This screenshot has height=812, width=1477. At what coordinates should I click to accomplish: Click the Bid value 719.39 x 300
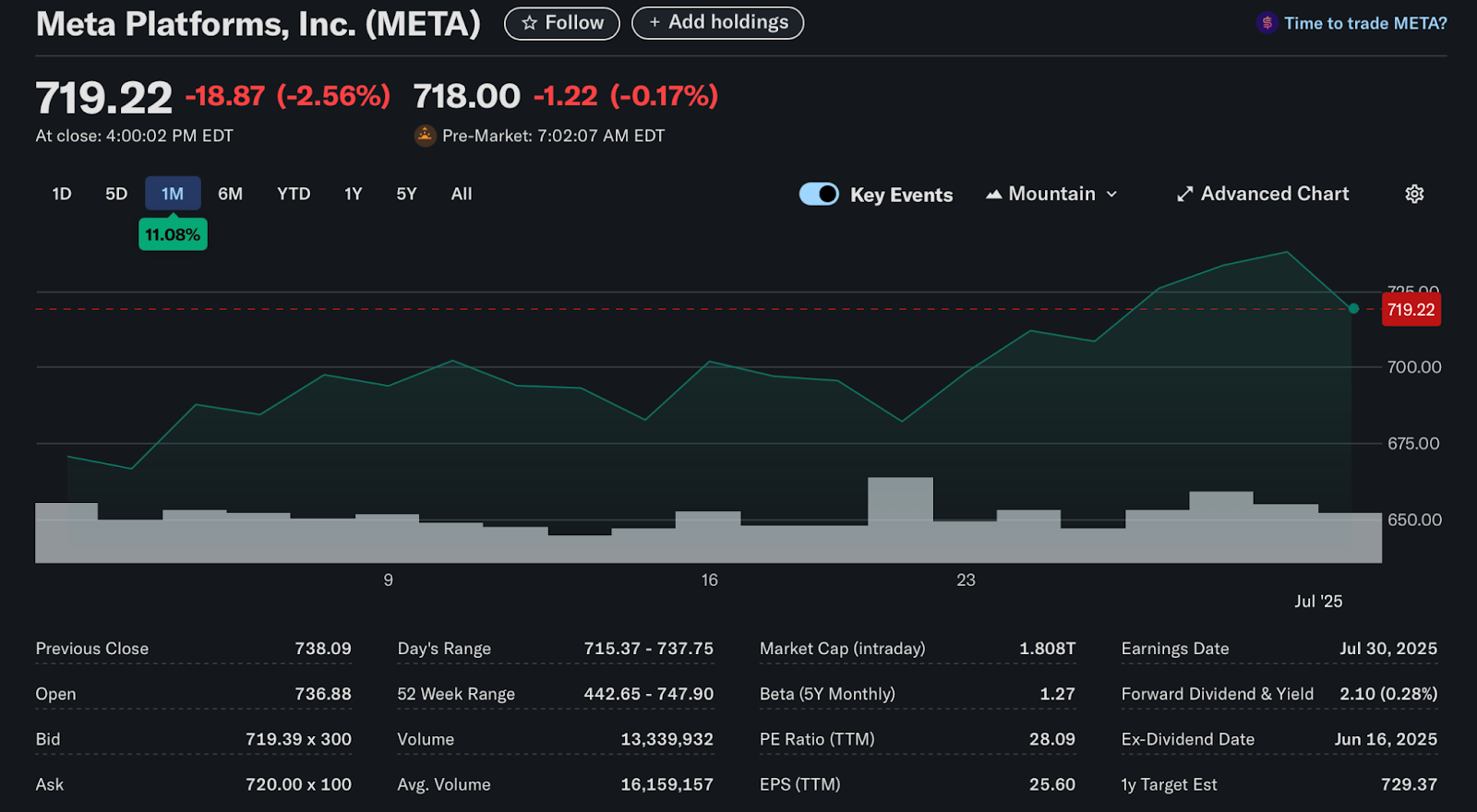coord(298,739)
